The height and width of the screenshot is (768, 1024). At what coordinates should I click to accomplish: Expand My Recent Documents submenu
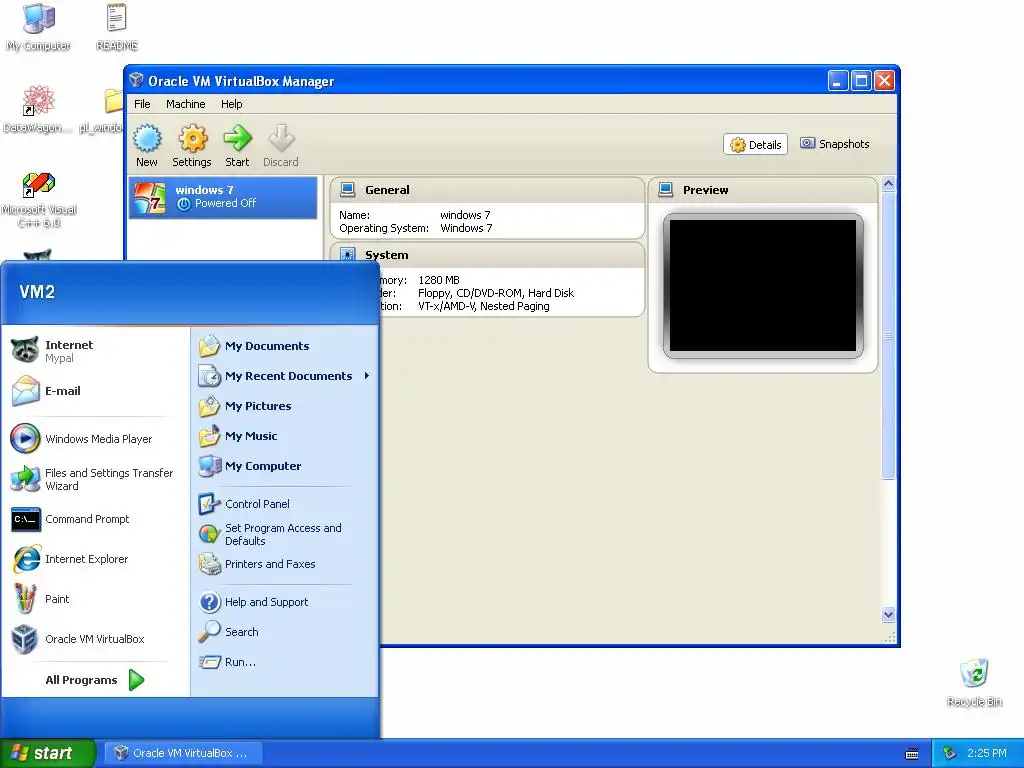point(285,376)
